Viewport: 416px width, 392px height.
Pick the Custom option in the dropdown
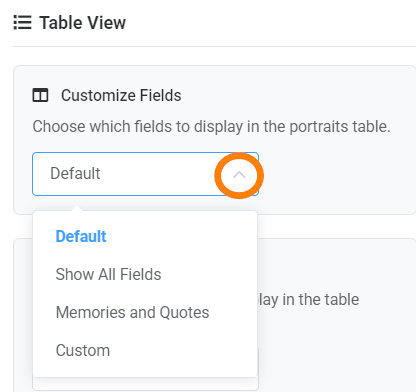(x=83, y=350)
